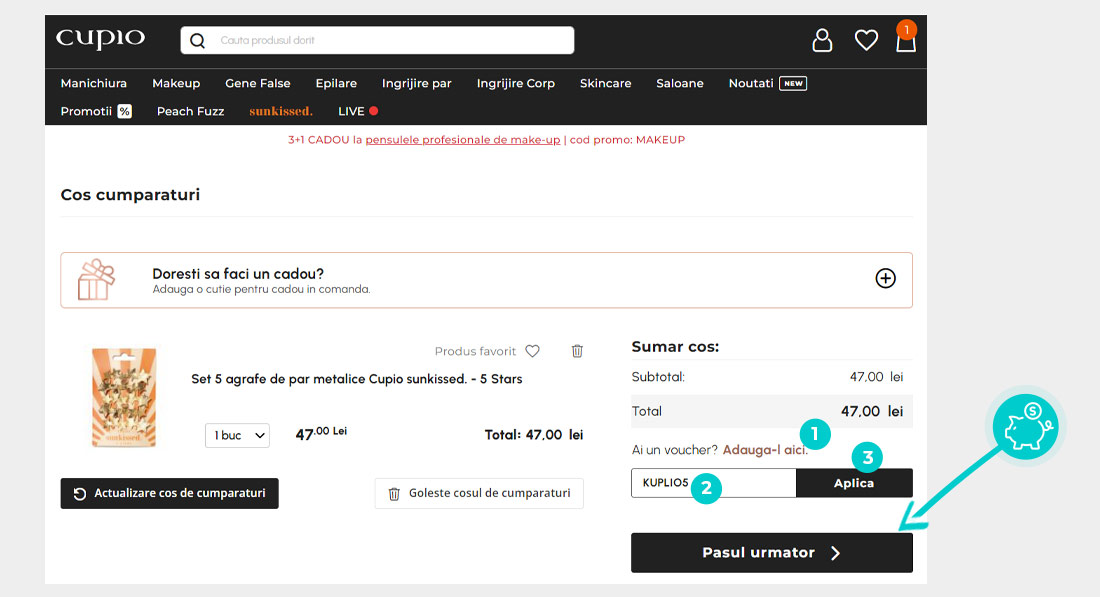Click the piggy bank savings icon
1100x597 pixels.
point(1028,426)
